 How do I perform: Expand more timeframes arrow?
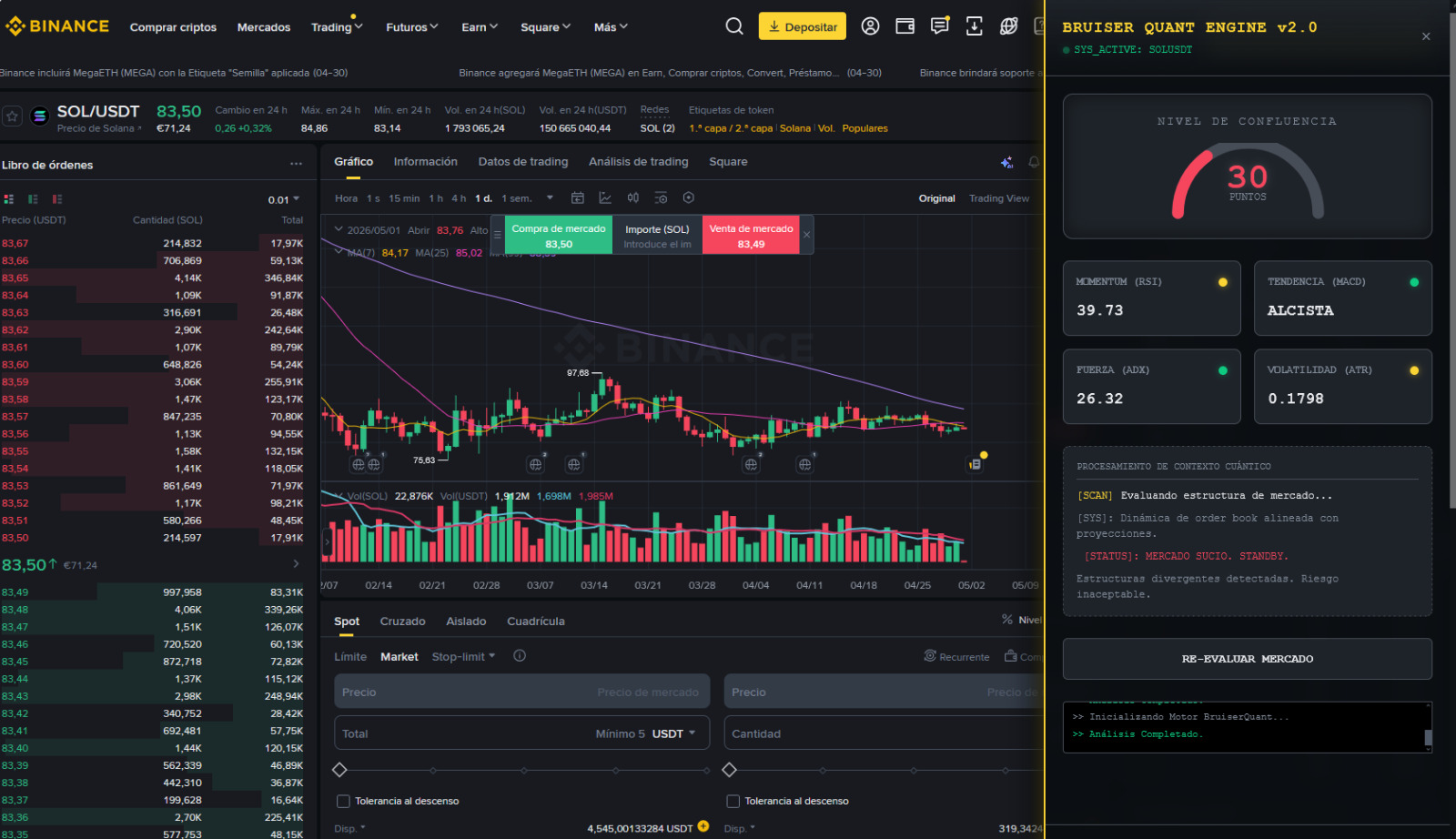click(x=550, y=197)
